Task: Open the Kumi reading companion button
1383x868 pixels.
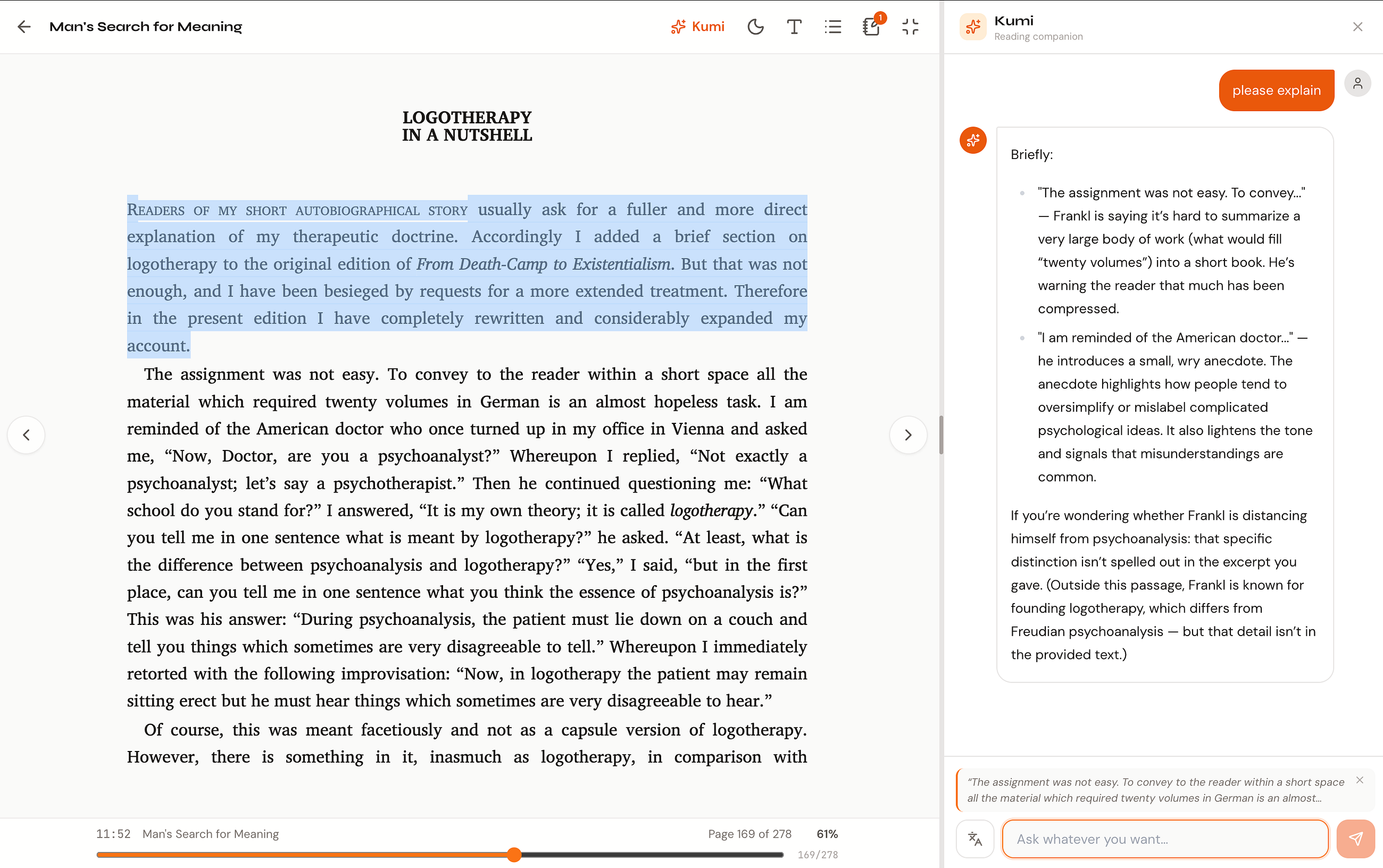Action: click(x=697, y=27)
